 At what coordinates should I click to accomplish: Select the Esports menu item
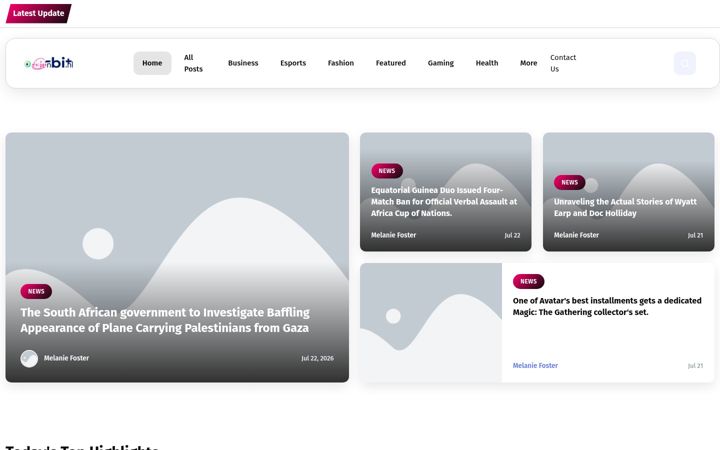pos(293,63)
